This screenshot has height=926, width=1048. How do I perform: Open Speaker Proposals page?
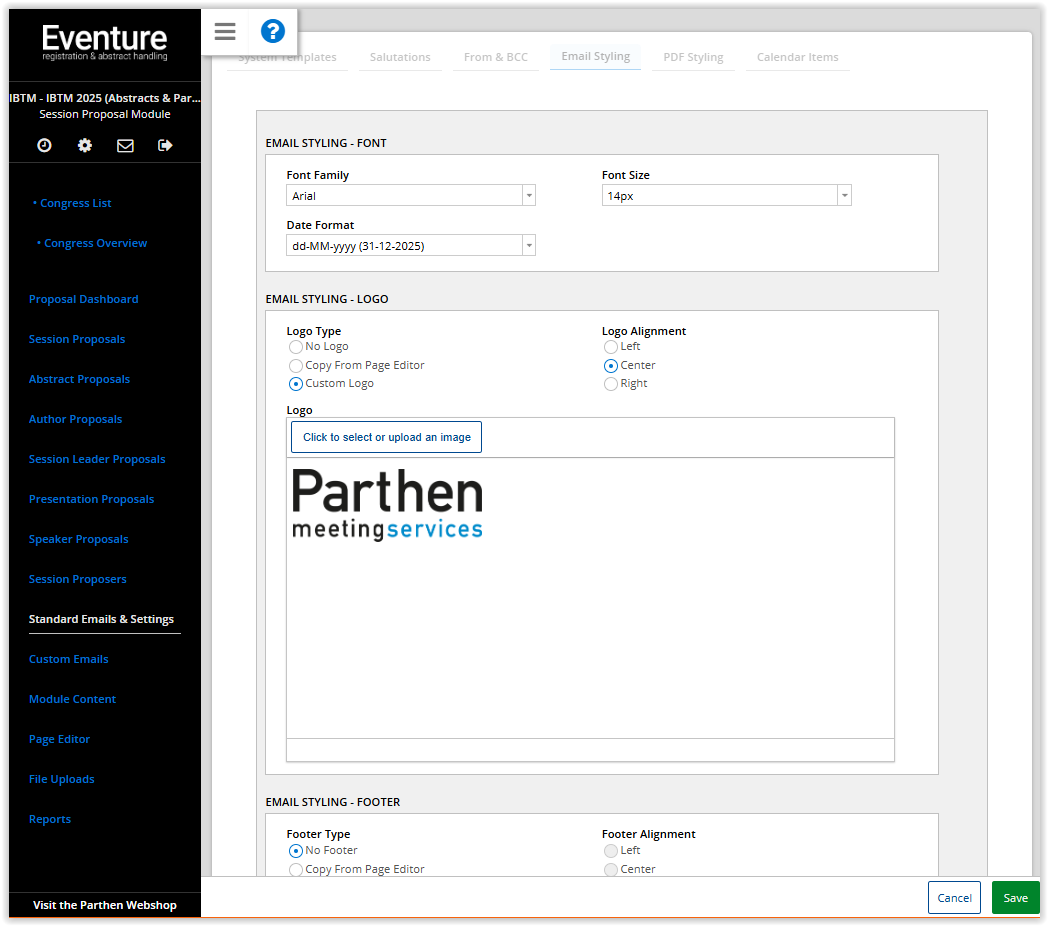click(79, 540)
